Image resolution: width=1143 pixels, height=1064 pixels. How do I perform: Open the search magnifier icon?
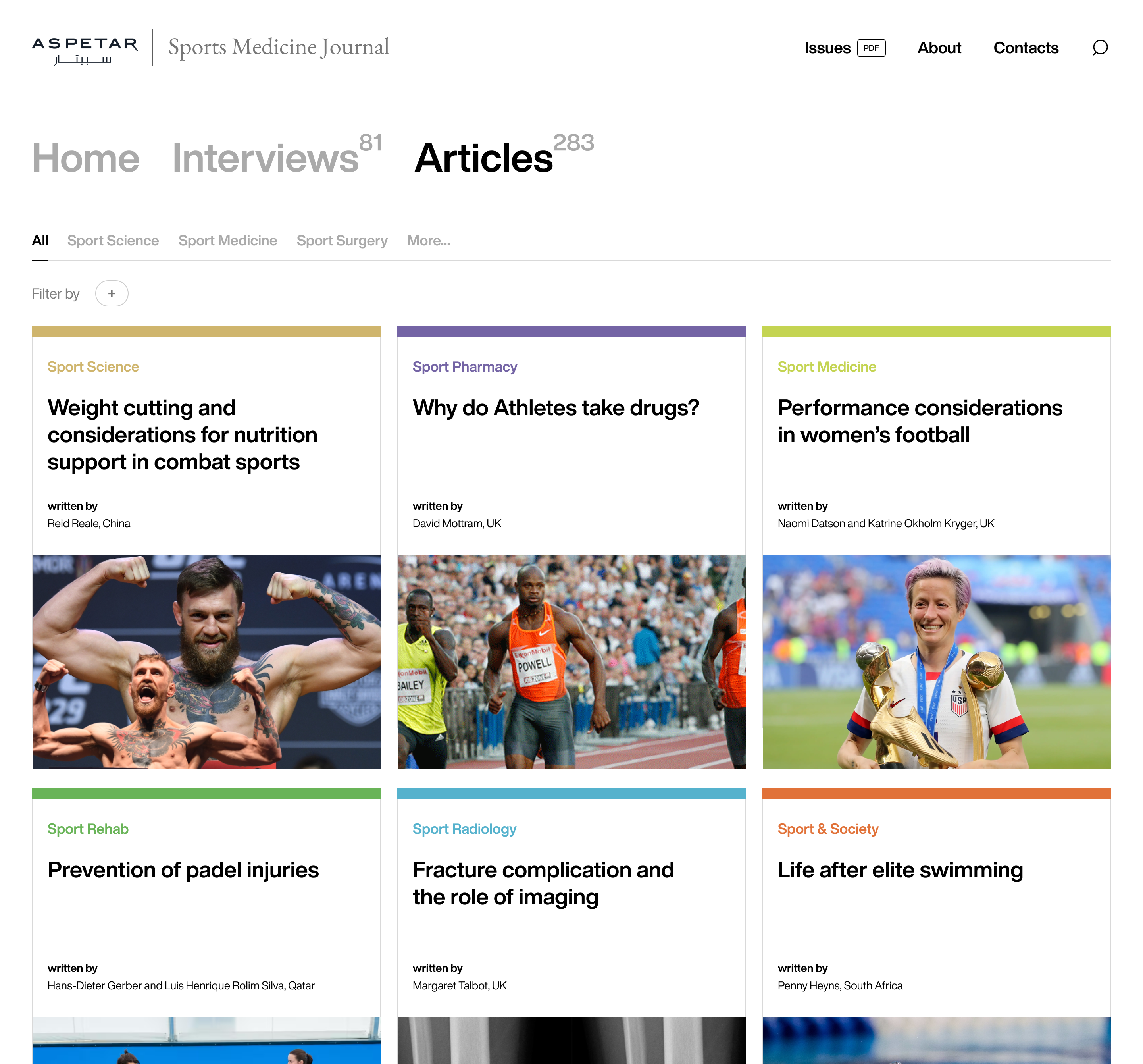[x=1100, y=48]
